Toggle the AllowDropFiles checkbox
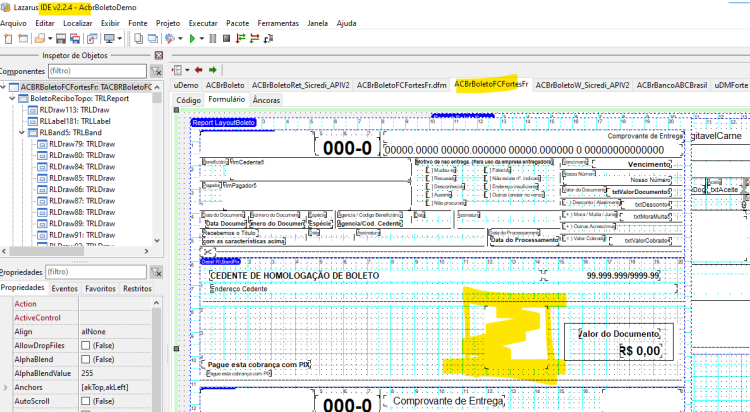Image resolution: width=750 pixels, height=412 pixels. coord(86,345)
